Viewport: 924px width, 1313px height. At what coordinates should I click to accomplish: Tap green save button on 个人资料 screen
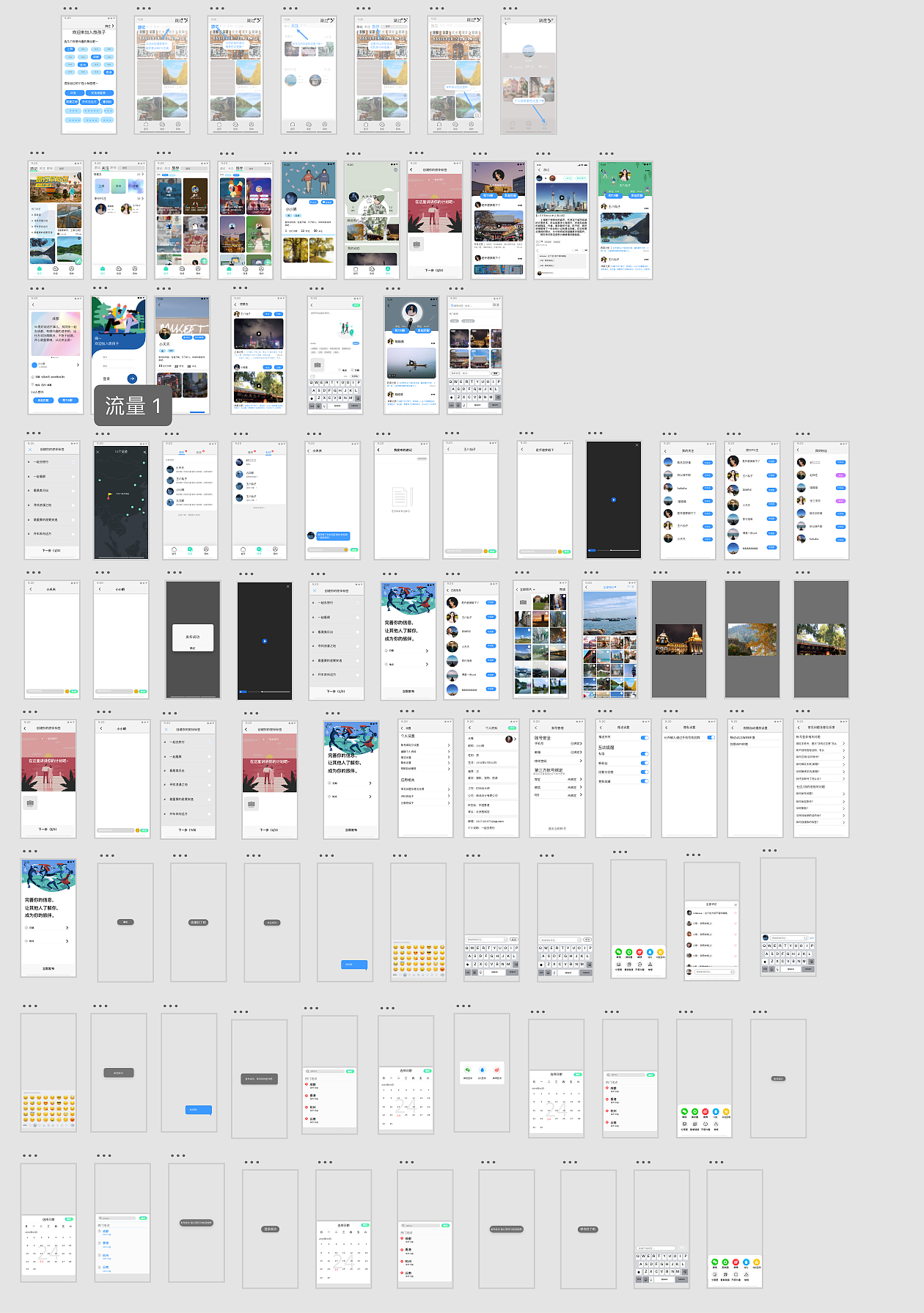tap(512, 728)
